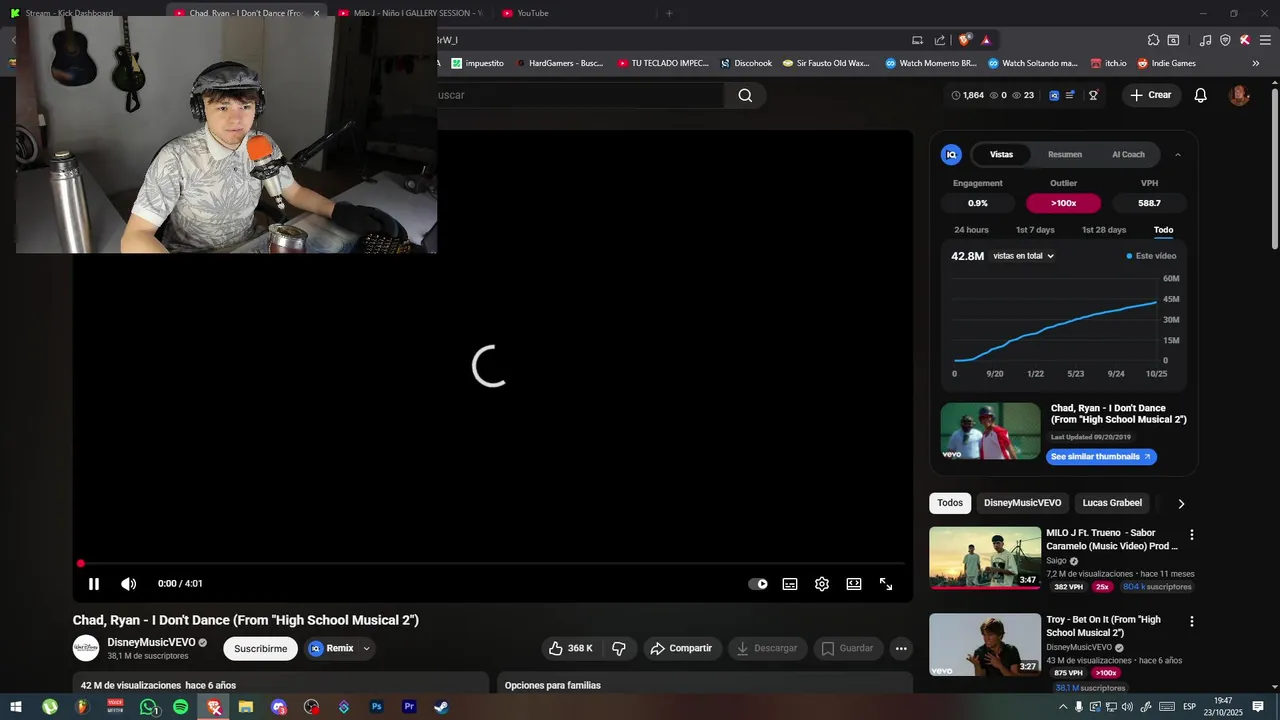1280x720 pixels.
Task: Collapse the vidIQ panel with the chevron
Action: coord(1178,154)
